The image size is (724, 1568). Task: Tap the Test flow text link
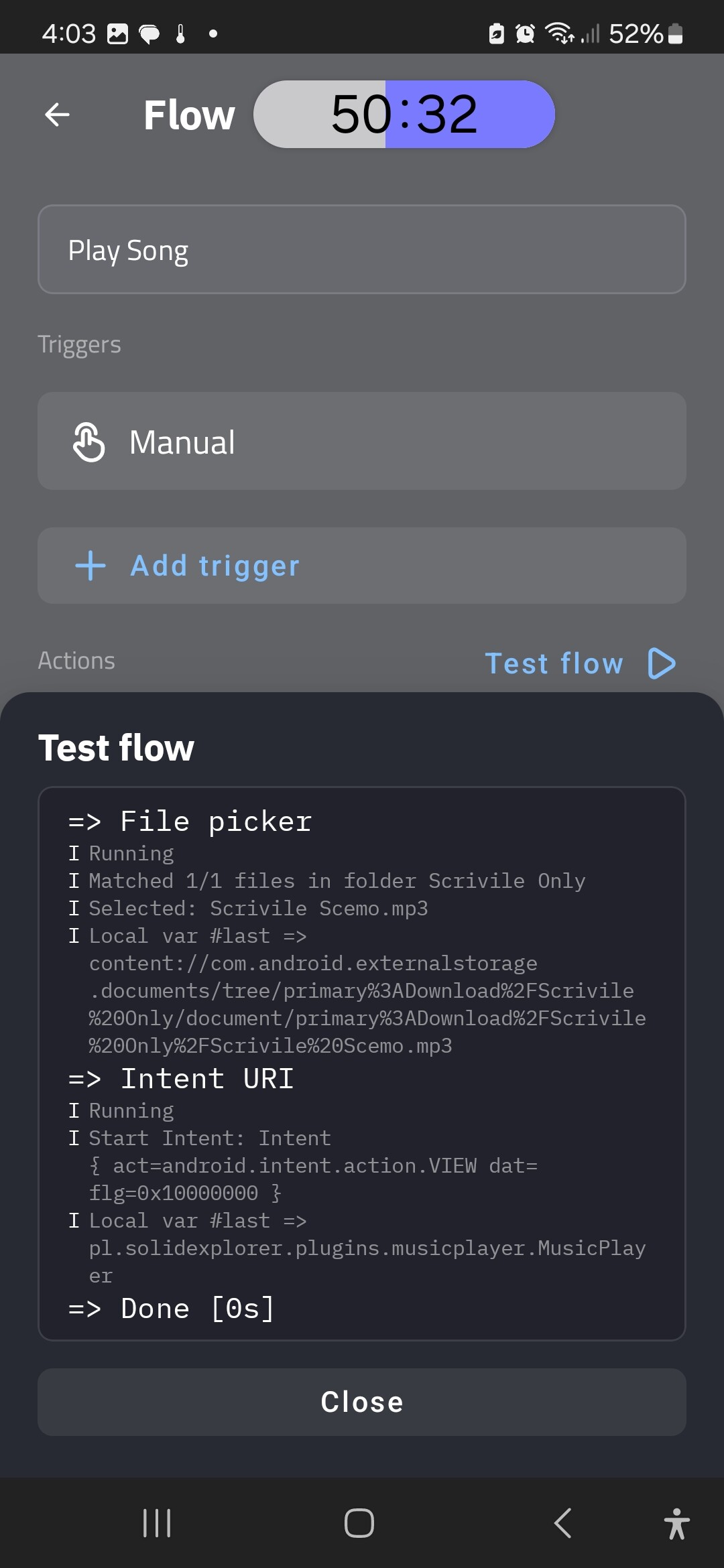click(554, 663)
